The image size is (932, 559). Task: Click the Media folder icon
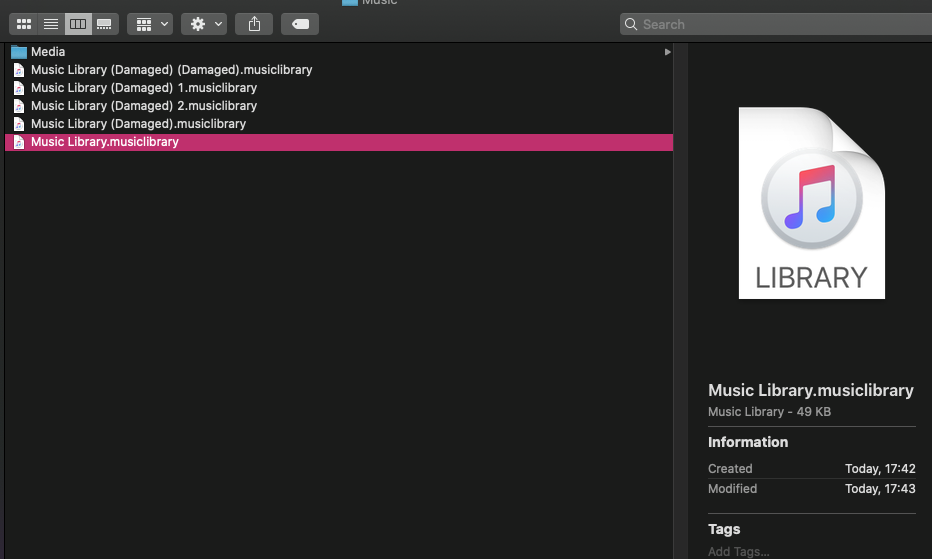[x=19, y=52]
